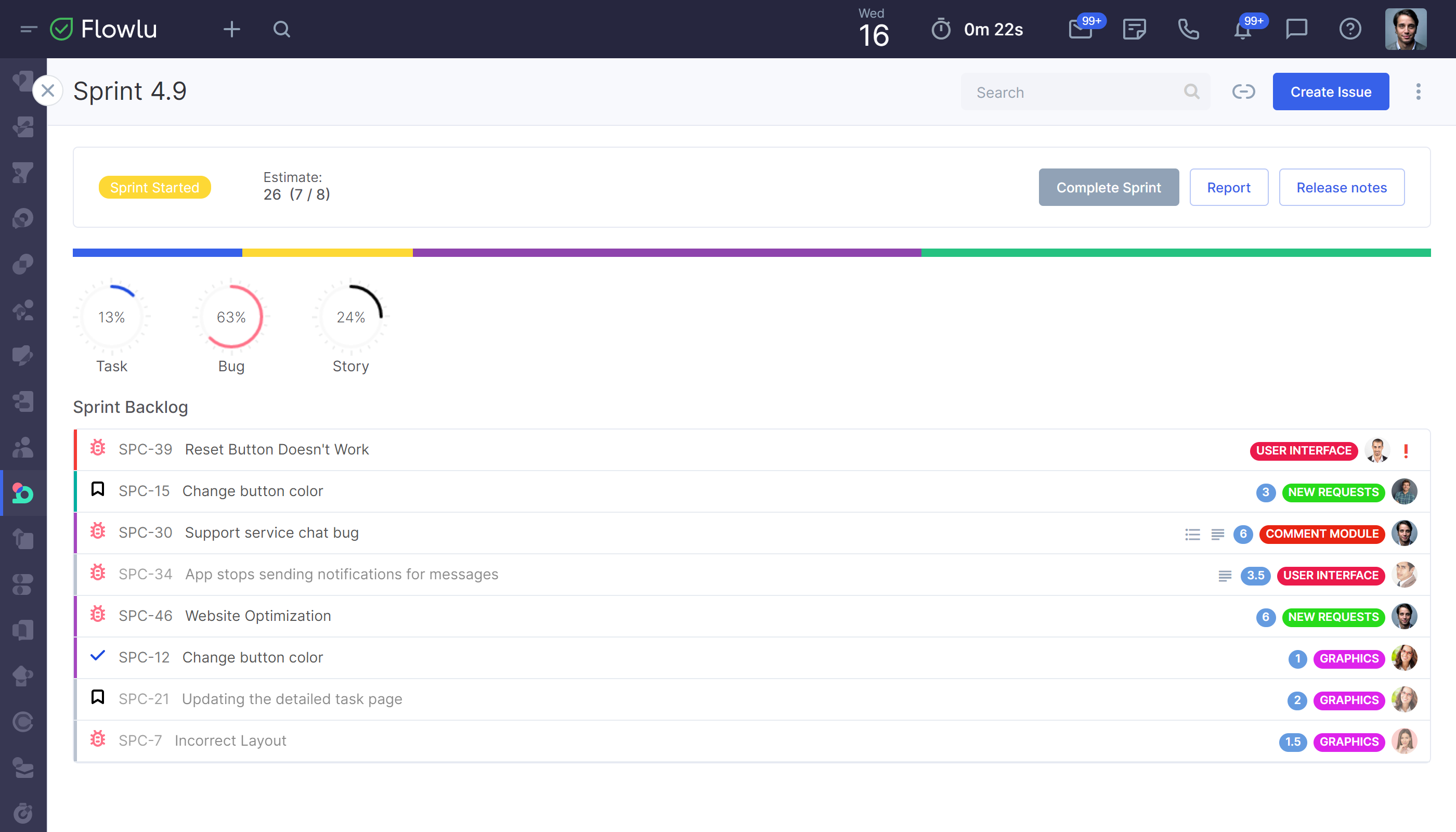Close the Sprint 4.9 panel
1456x832 pixels.
coord(48,91)
